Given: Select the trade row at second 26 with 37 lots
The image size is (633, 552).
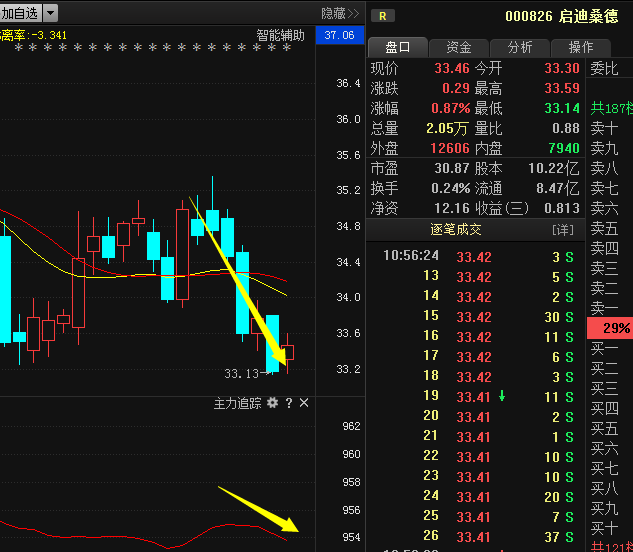Looking at the screenshot, I should [x=476, y=537].
